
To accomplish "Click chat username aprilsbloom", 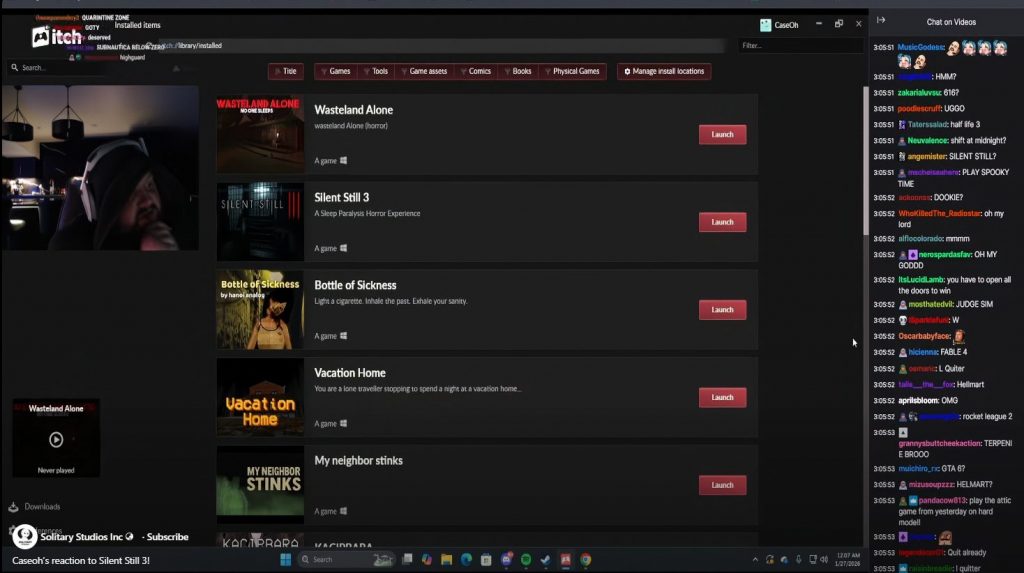I will click(918, 401).
